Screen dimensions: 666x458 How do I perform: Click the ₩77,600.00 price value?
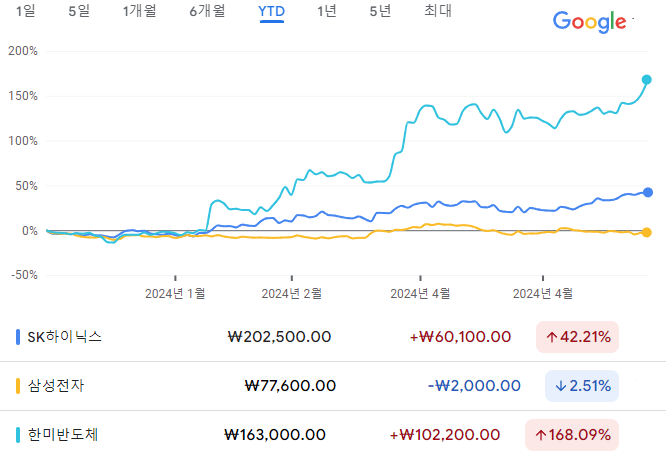(x=291, y=386)
